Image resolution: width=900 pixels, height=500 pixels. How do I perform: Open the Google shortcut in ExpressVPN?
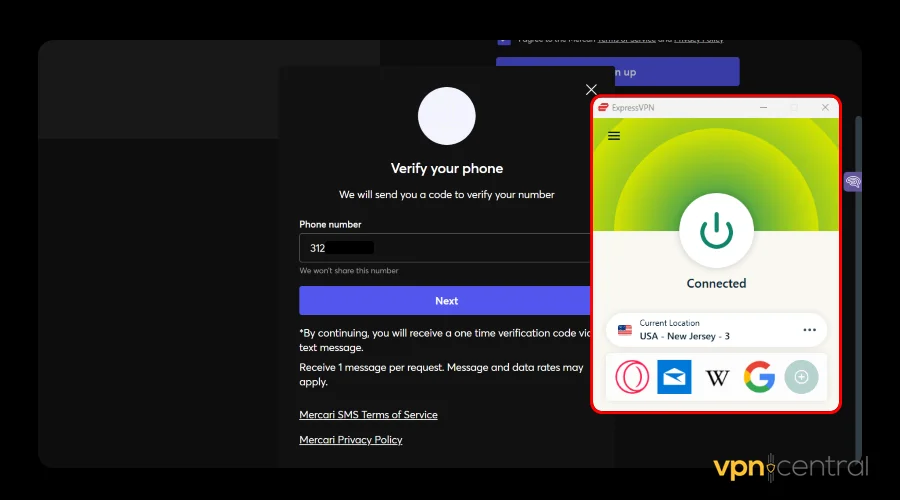click(759, 377)
